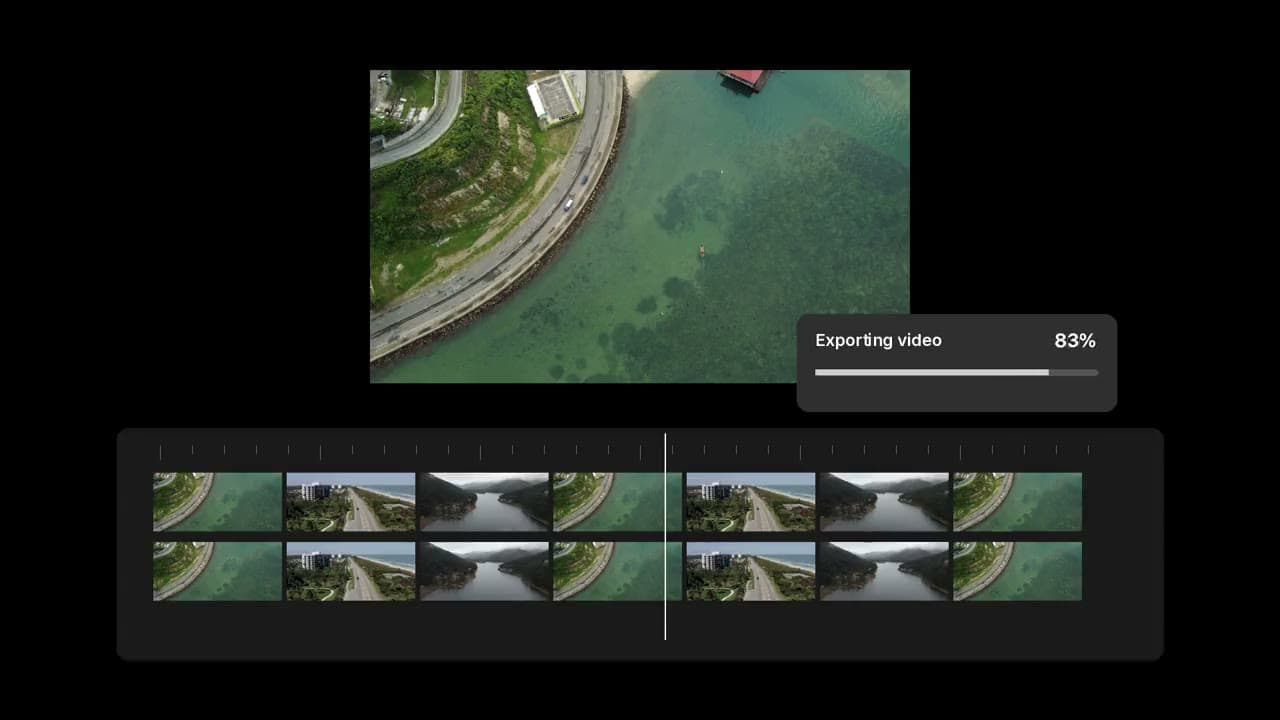Select last coastal road clip in top track
The image size is (1280, 720).
tap(1017, 502)
